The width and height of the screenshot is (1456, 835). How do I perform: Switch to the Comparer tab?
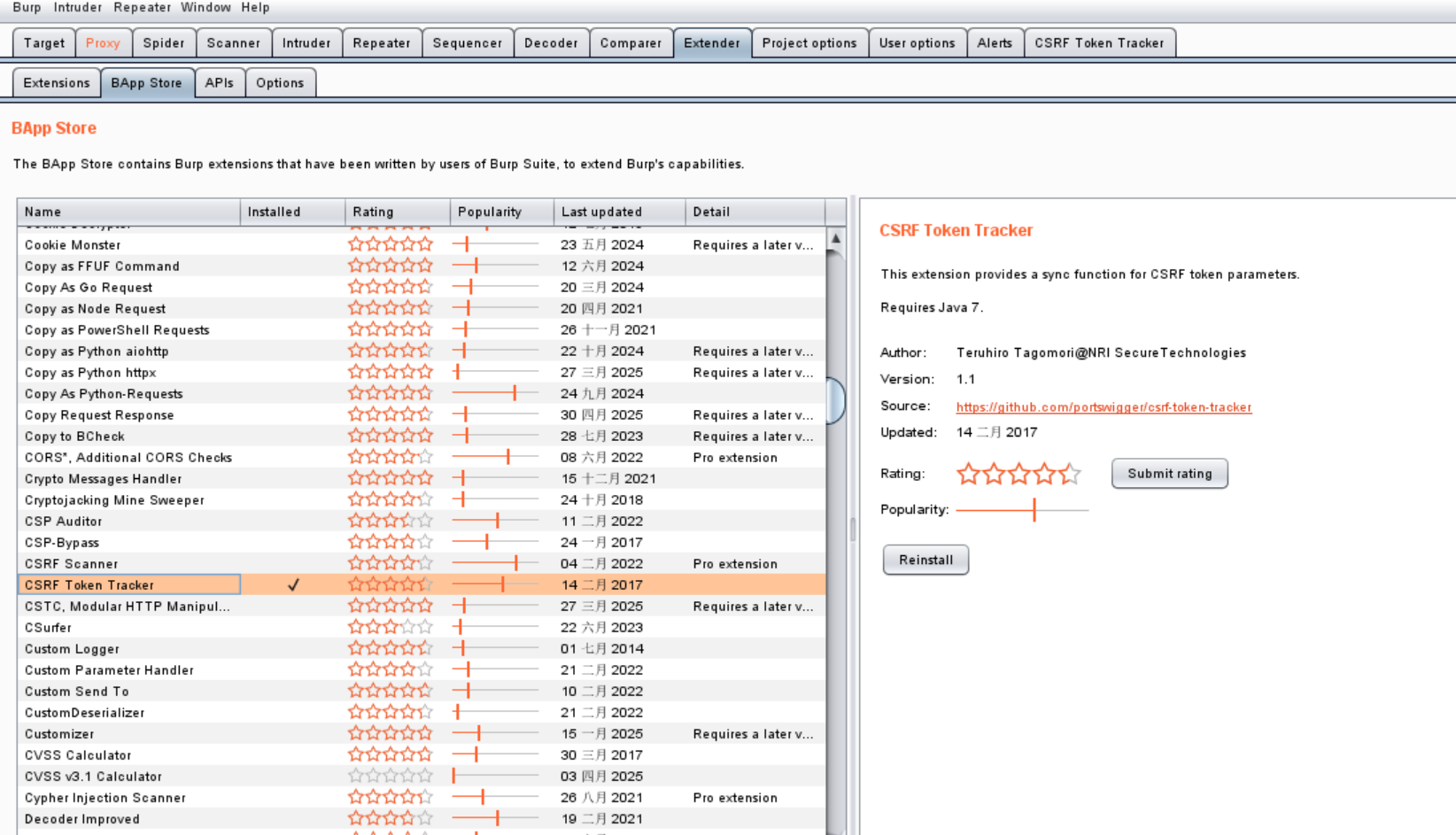coord(631,43)
